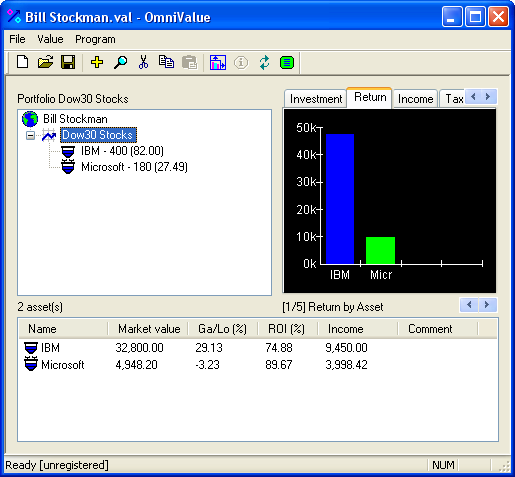This screenshot has width=515, height=477.
Task: Sort by the Ga/Lo (%) column header
Action: point(223,329)
